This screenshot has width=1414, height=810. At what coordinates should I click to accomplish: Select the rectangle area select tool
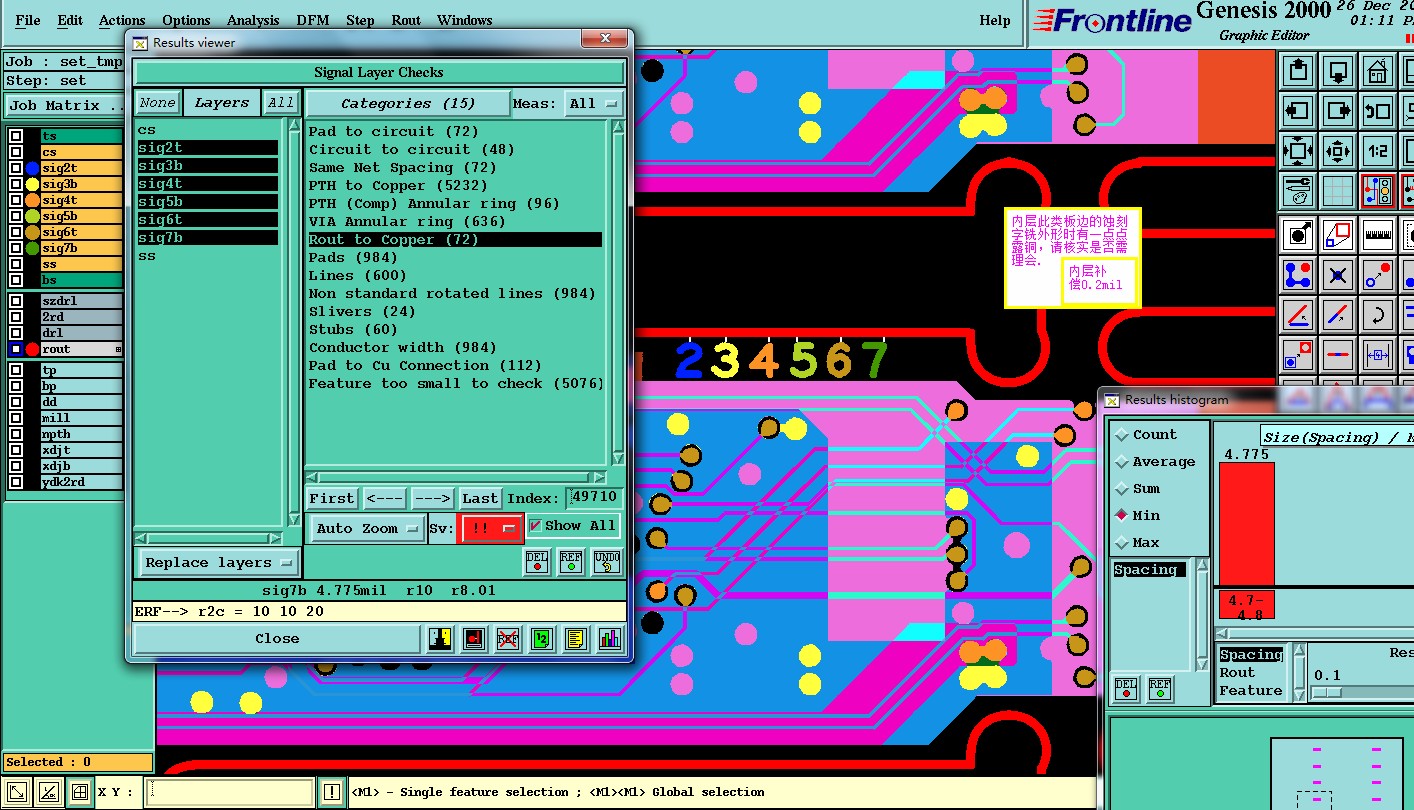point(1338,235)
